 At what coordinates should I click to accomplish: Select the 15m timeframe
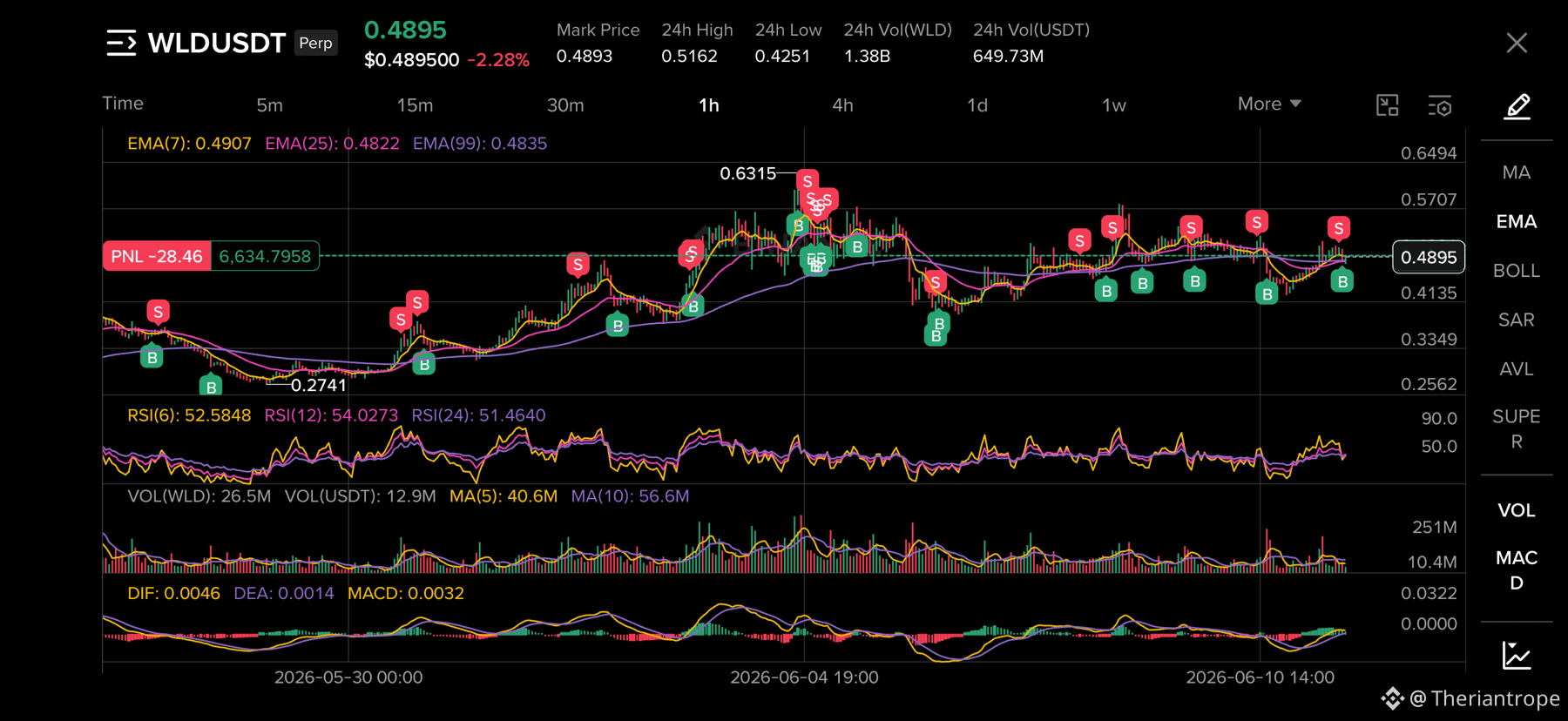415,105
